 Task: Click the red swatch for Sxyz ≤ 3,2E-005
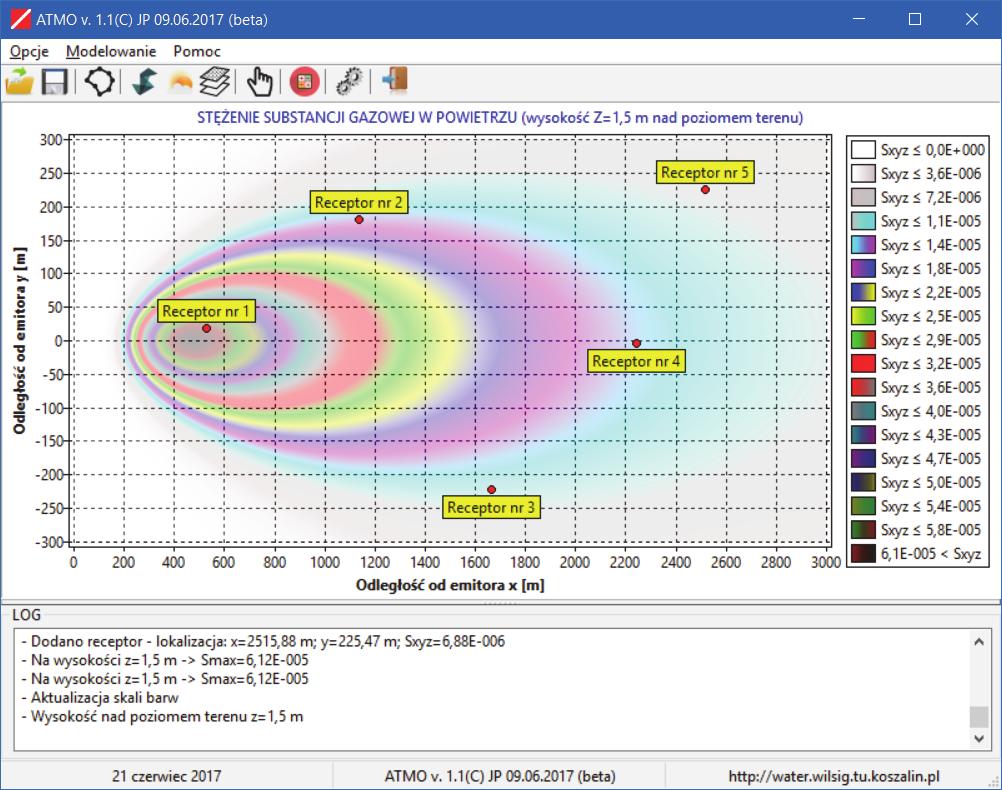[x=863, y=364]
